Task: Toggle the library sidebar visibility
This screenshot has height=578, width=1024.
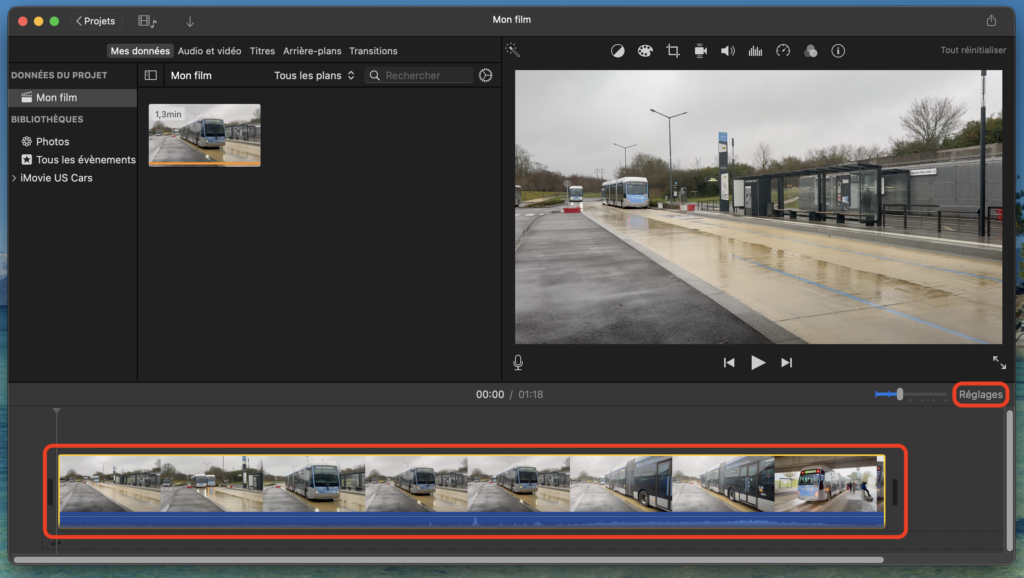Action: tap(151, 75)
